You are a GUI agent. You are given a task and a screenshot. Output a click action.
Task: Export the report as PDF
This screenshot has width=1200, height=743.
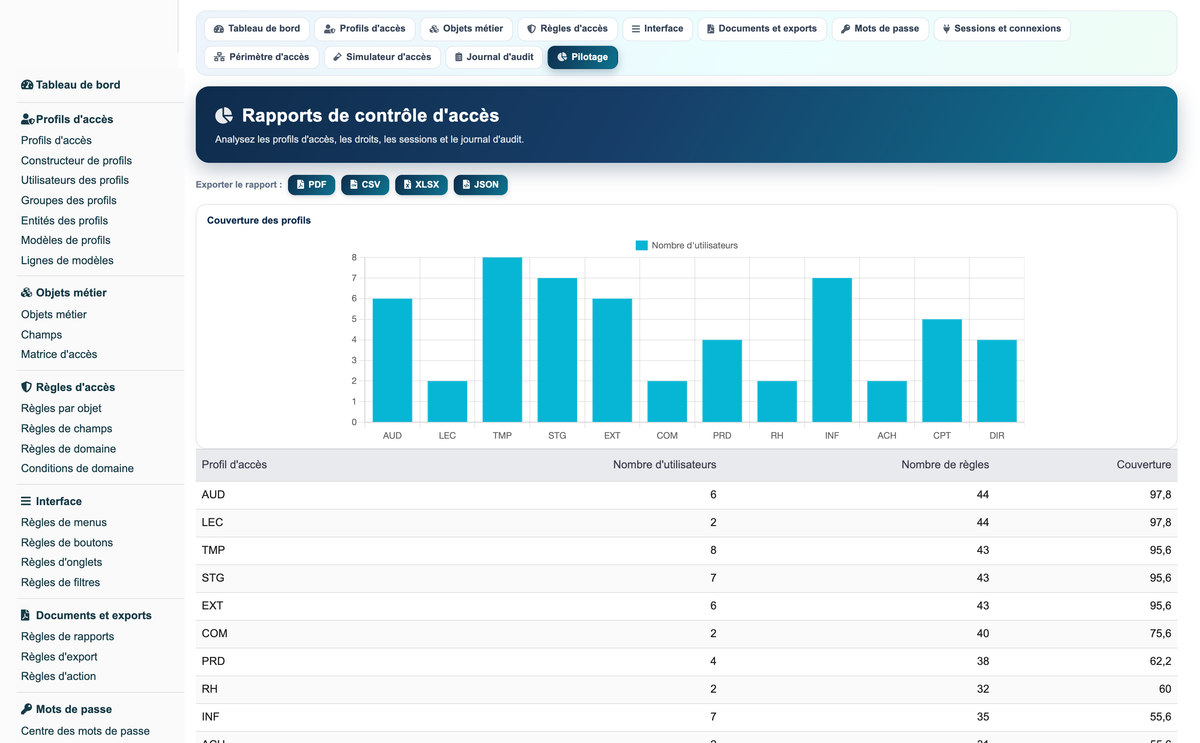(312, 185)
